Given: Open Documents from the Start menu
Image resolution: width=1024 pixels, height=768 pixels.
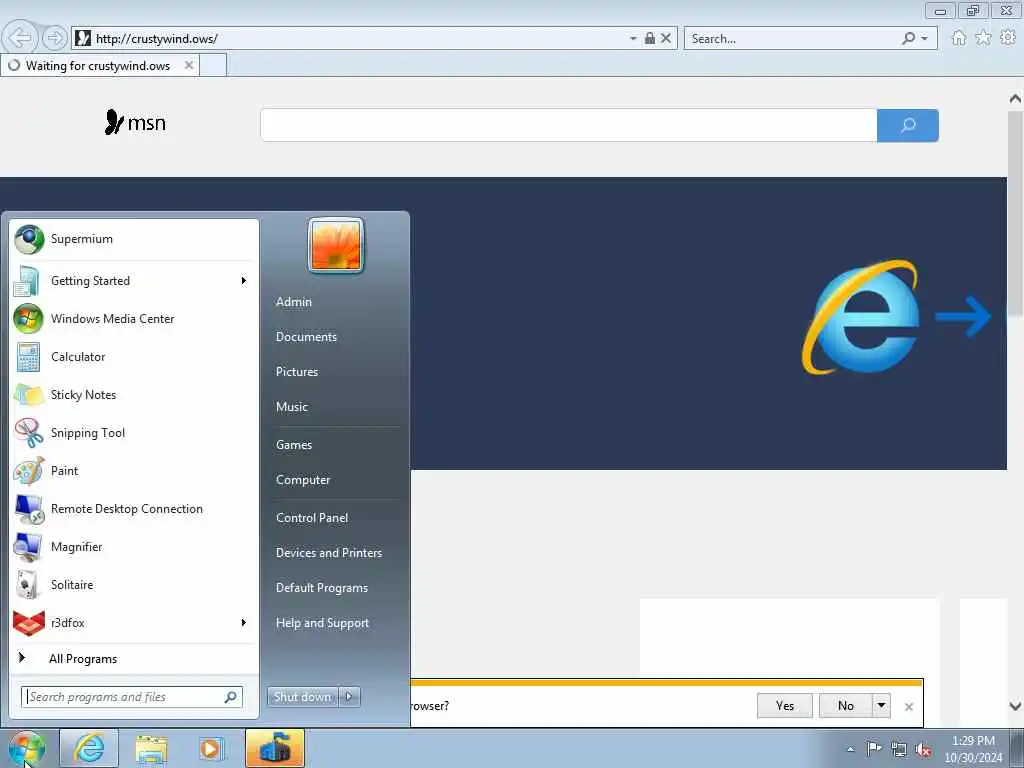Looking at the screenshot, I should (x=306, y=337).
